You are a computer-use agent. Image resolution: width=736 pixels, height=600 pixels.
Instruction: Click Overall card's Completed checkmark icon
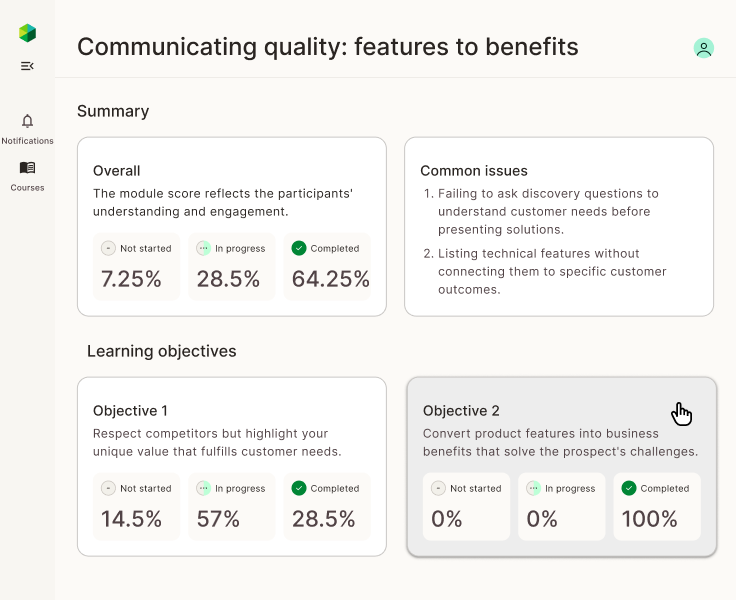tap(298, 248)
